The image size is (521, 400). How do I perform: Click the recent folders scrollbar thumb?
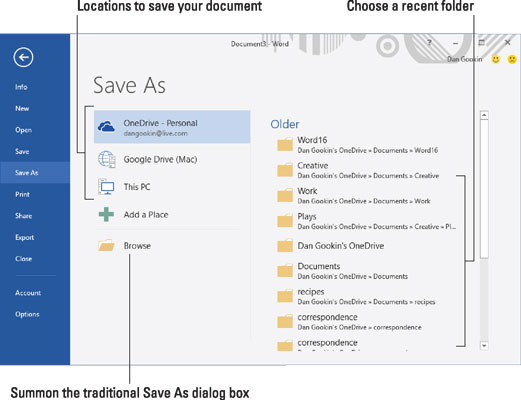484,188
